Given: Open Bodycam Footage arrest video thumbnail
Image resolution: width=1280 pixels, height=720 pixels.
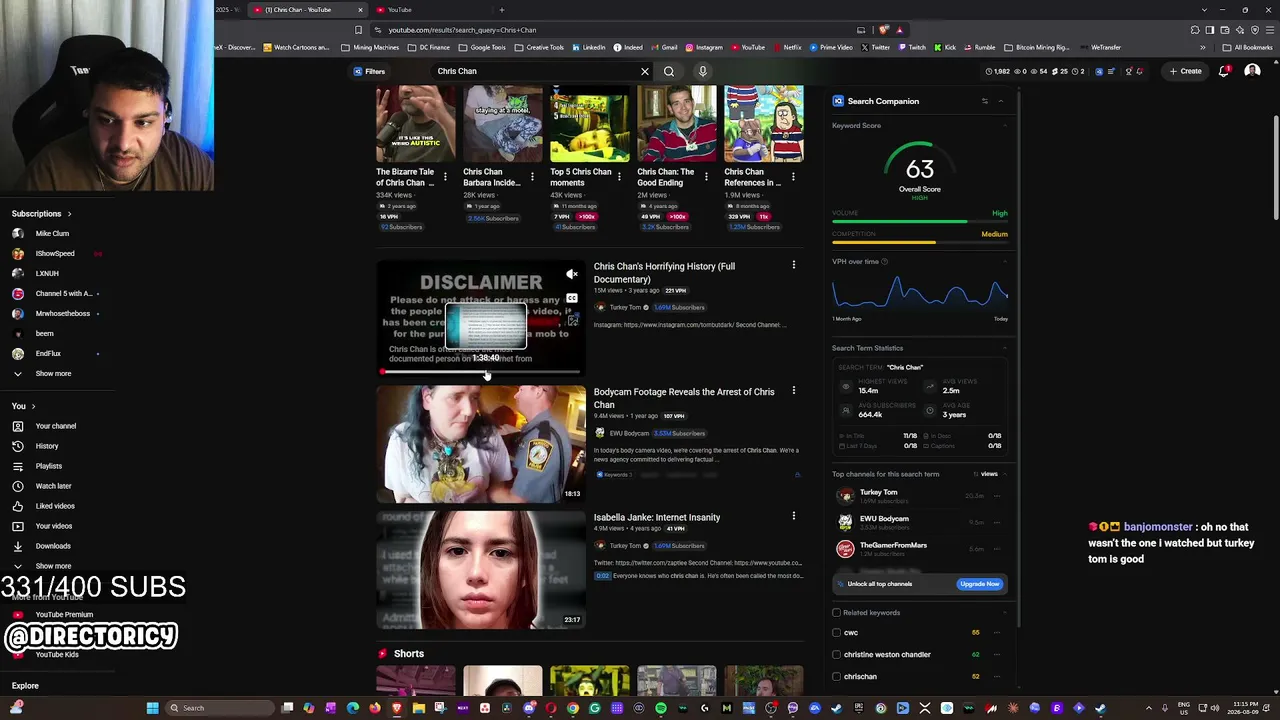Looking at the screenshot, I should pyautogui.click(x=481, y=444).
